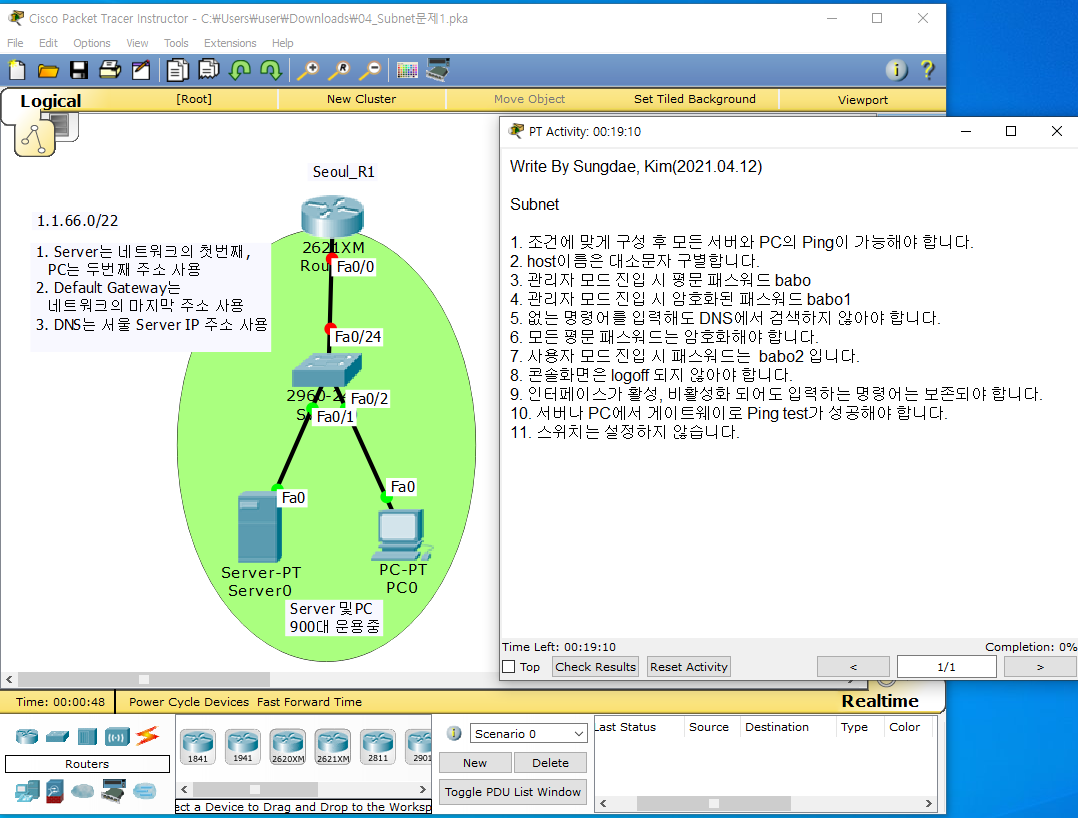Switch to the Realtime mode tab

click(880, 701)
